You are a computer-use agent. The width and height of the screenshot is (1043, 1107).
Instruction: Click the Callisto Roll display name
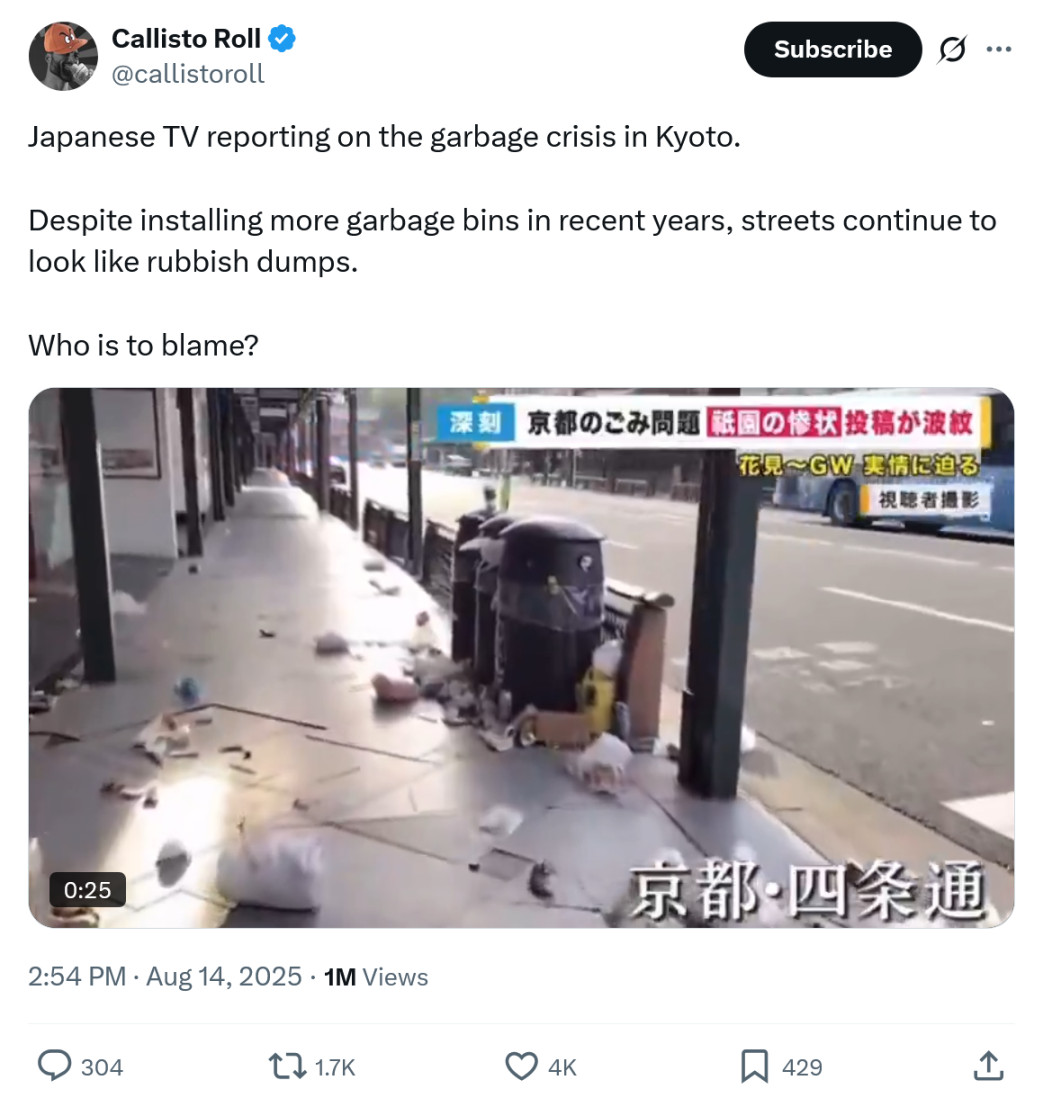pos(186,39)
